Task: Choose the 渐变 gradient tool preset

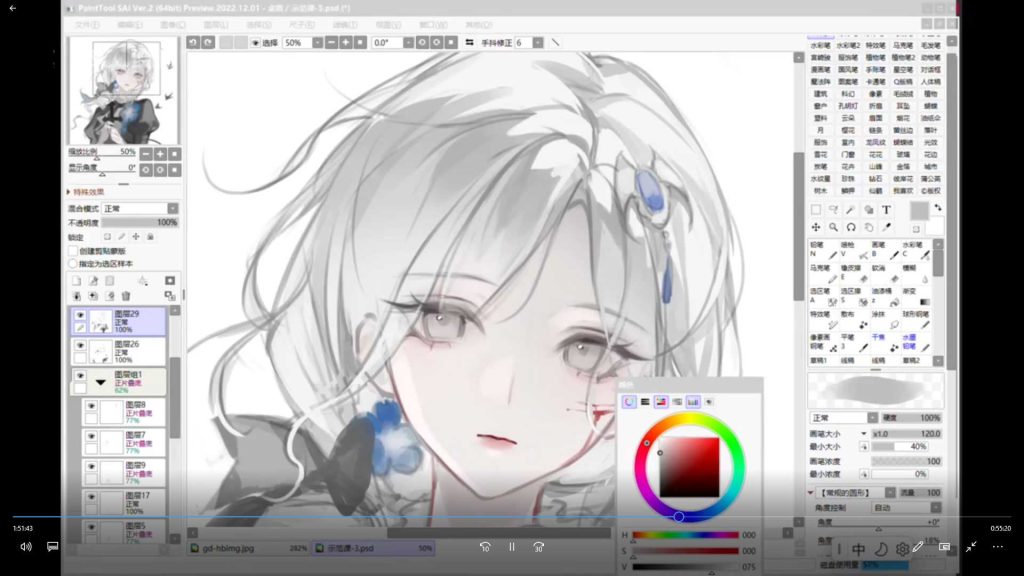Action: tap(918, 296)
